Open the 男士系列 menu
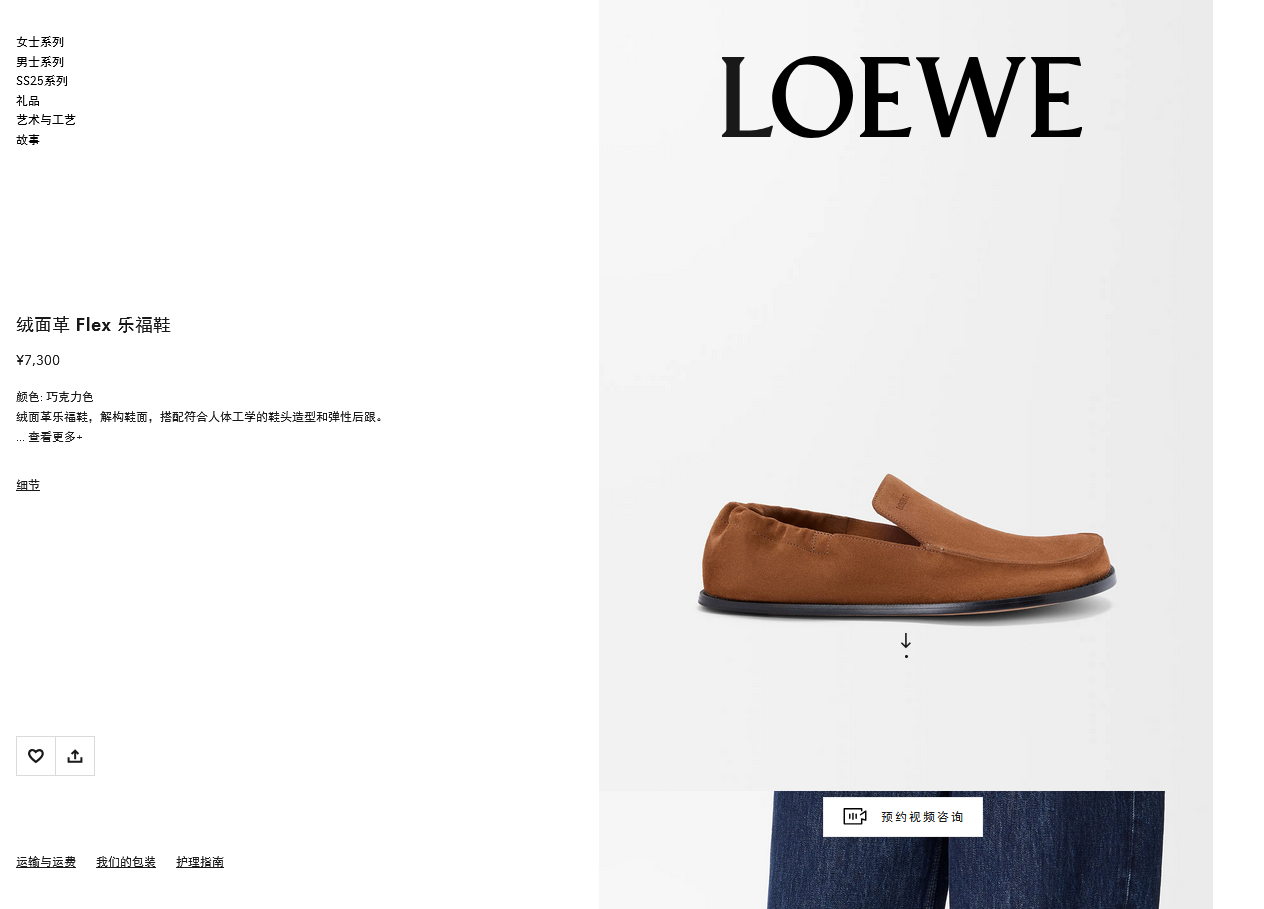Viewport: 1264px width, 909px height. coord(40,62)
